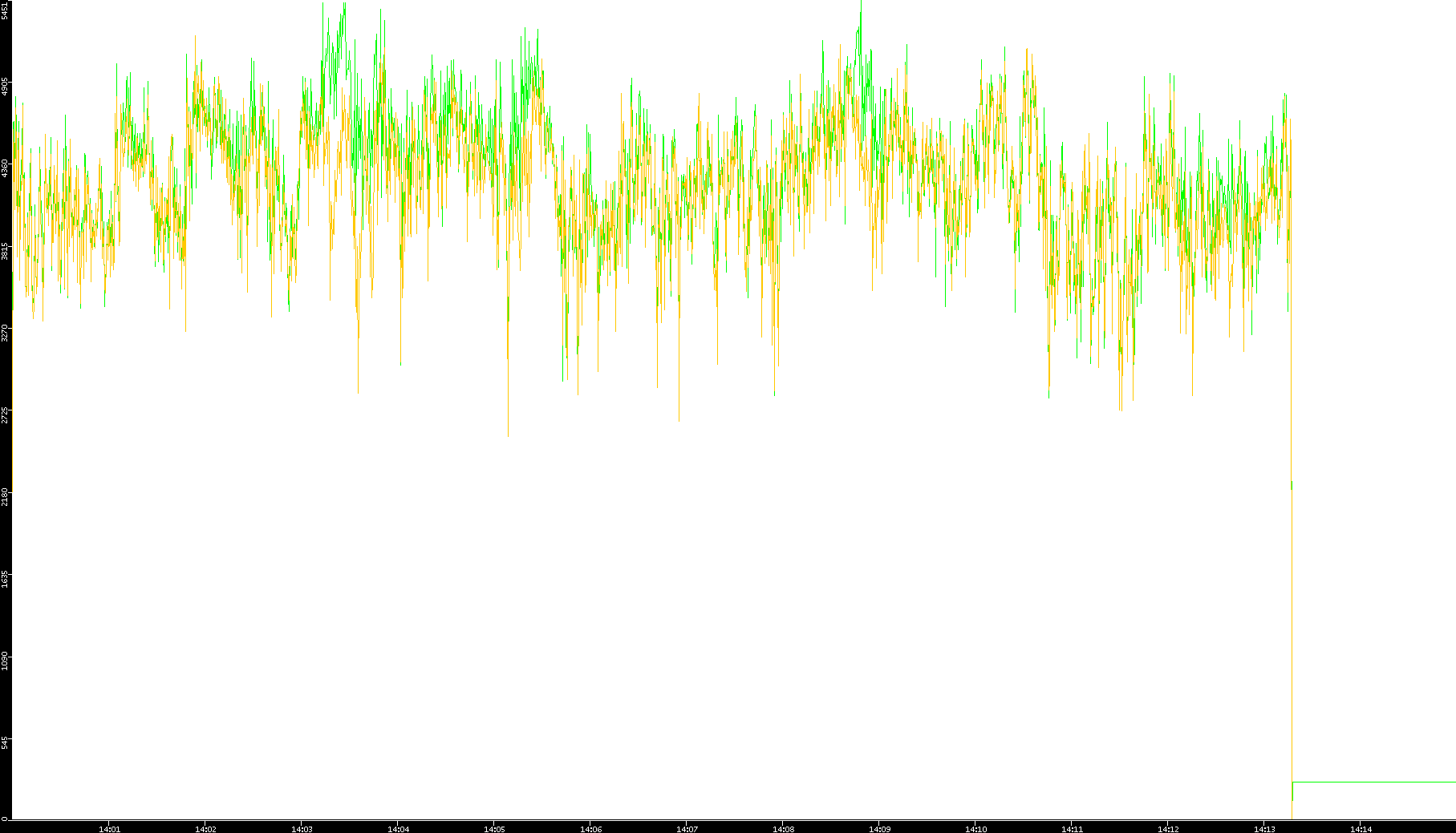Click the vertical orange drop line near 14:13
The image size is (1456, 833).
coord(1292,641)
